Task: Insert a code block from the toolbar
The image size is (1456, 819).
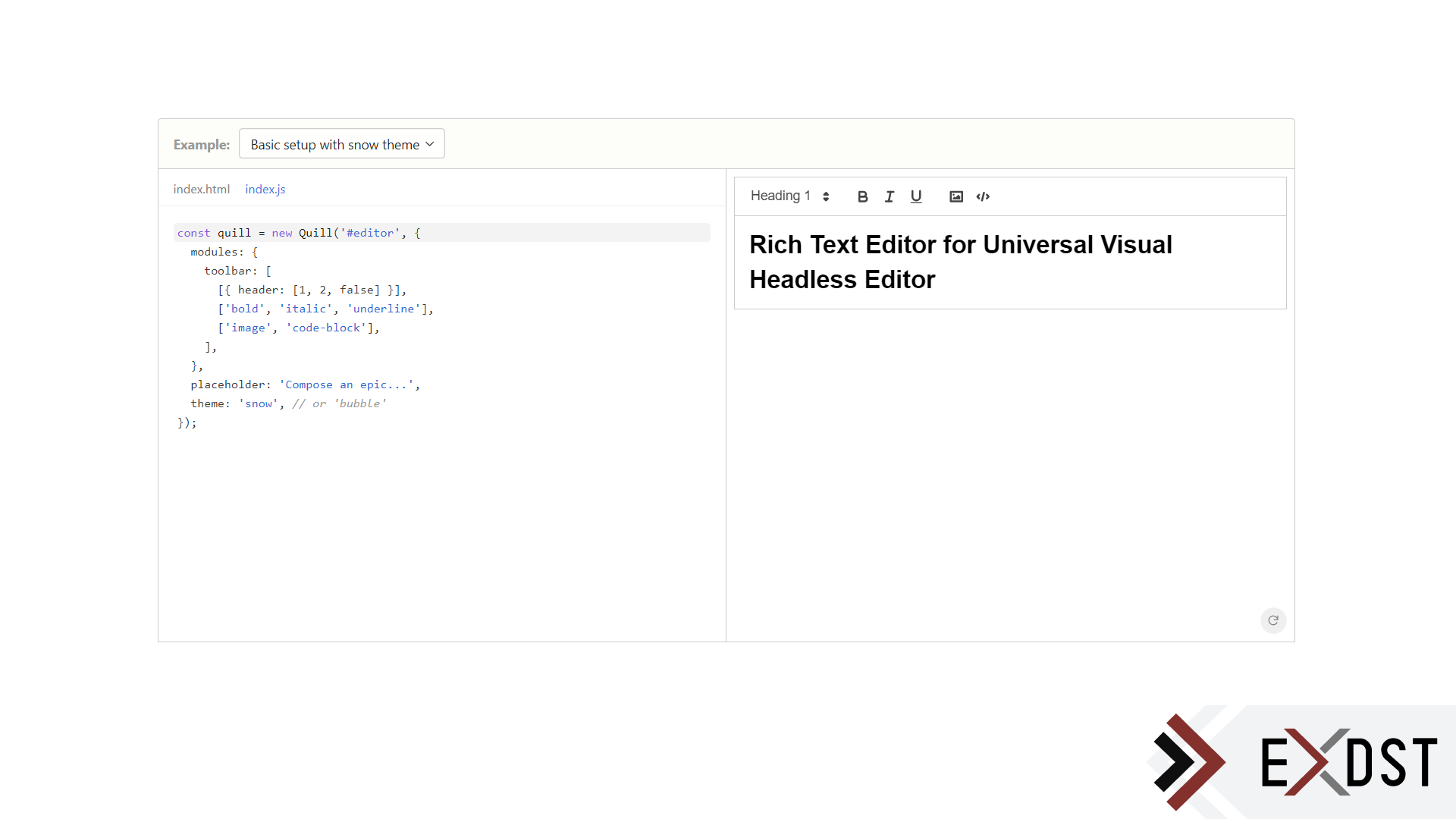Action: (x=983, y=196)
